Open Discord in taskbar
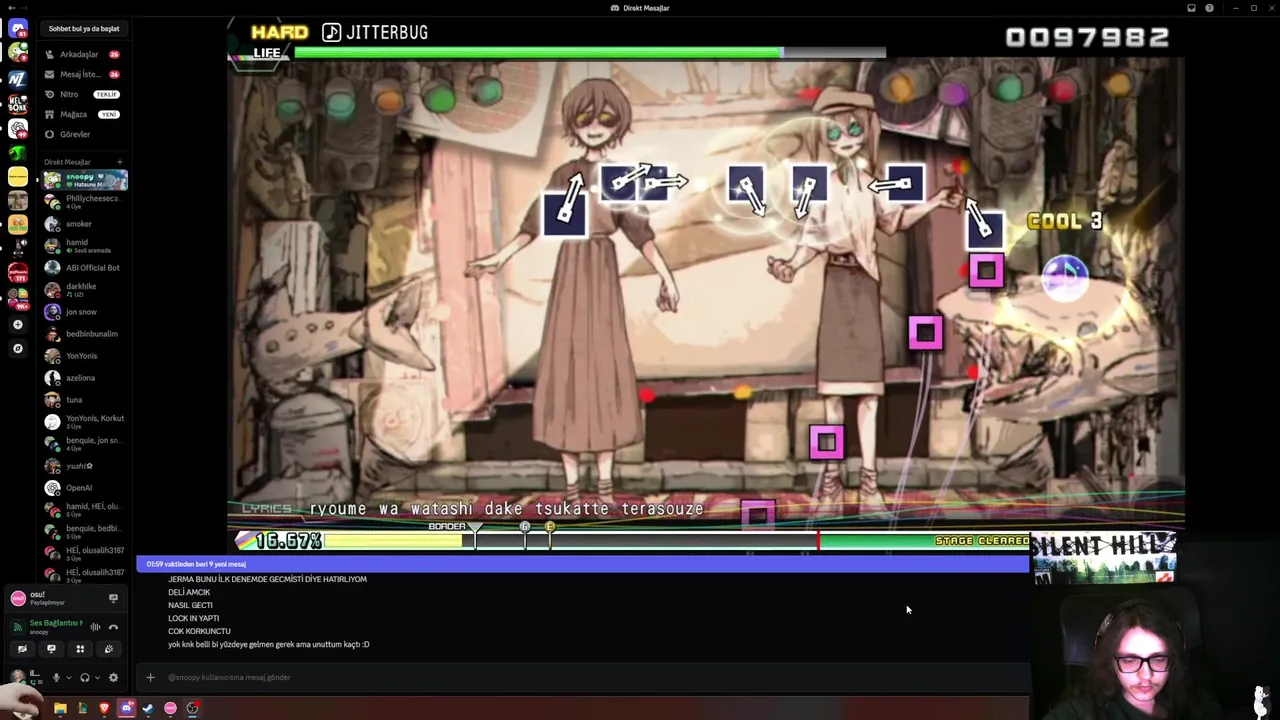1280x720 pixels. pos(126,708)
